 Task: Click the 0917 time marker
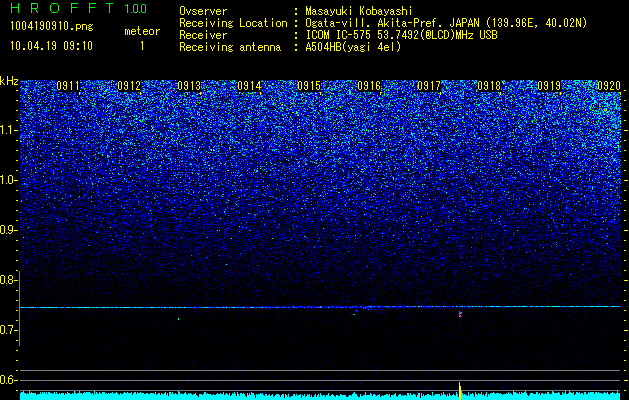click(429, 86)
